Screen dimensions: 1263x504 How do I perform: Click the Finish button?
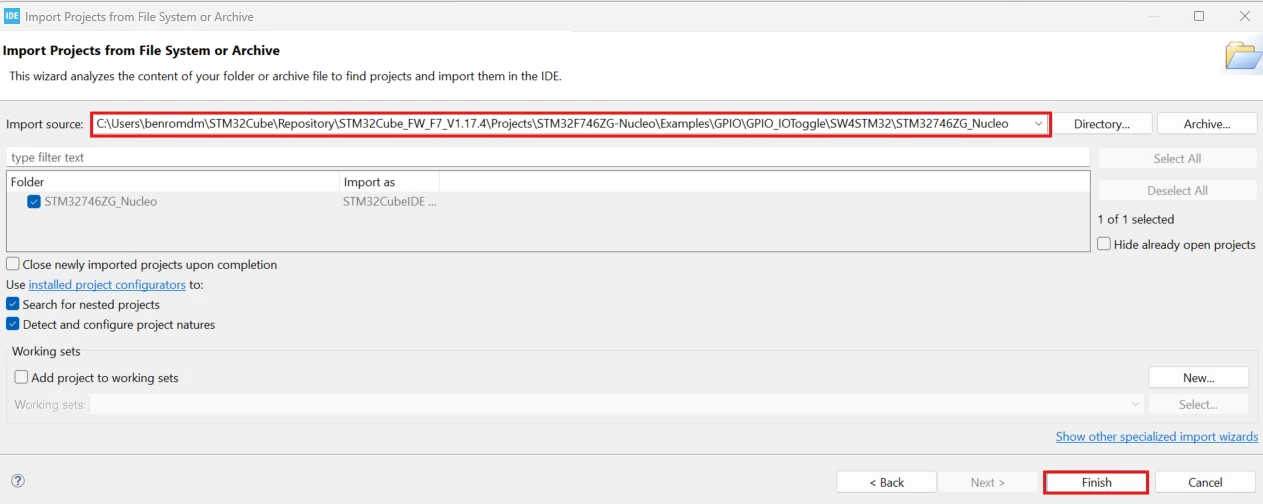click(1096, 482)
